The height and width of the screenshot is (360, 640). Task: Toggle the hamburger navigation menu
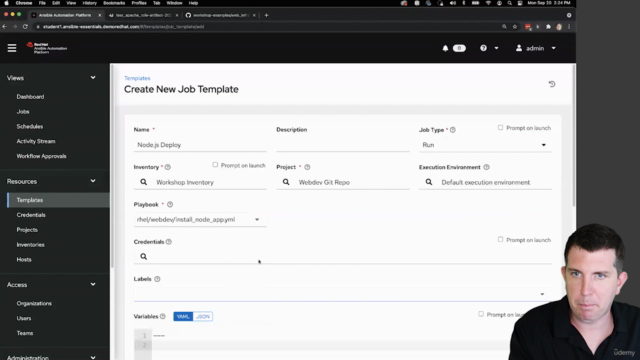(12, 48)
